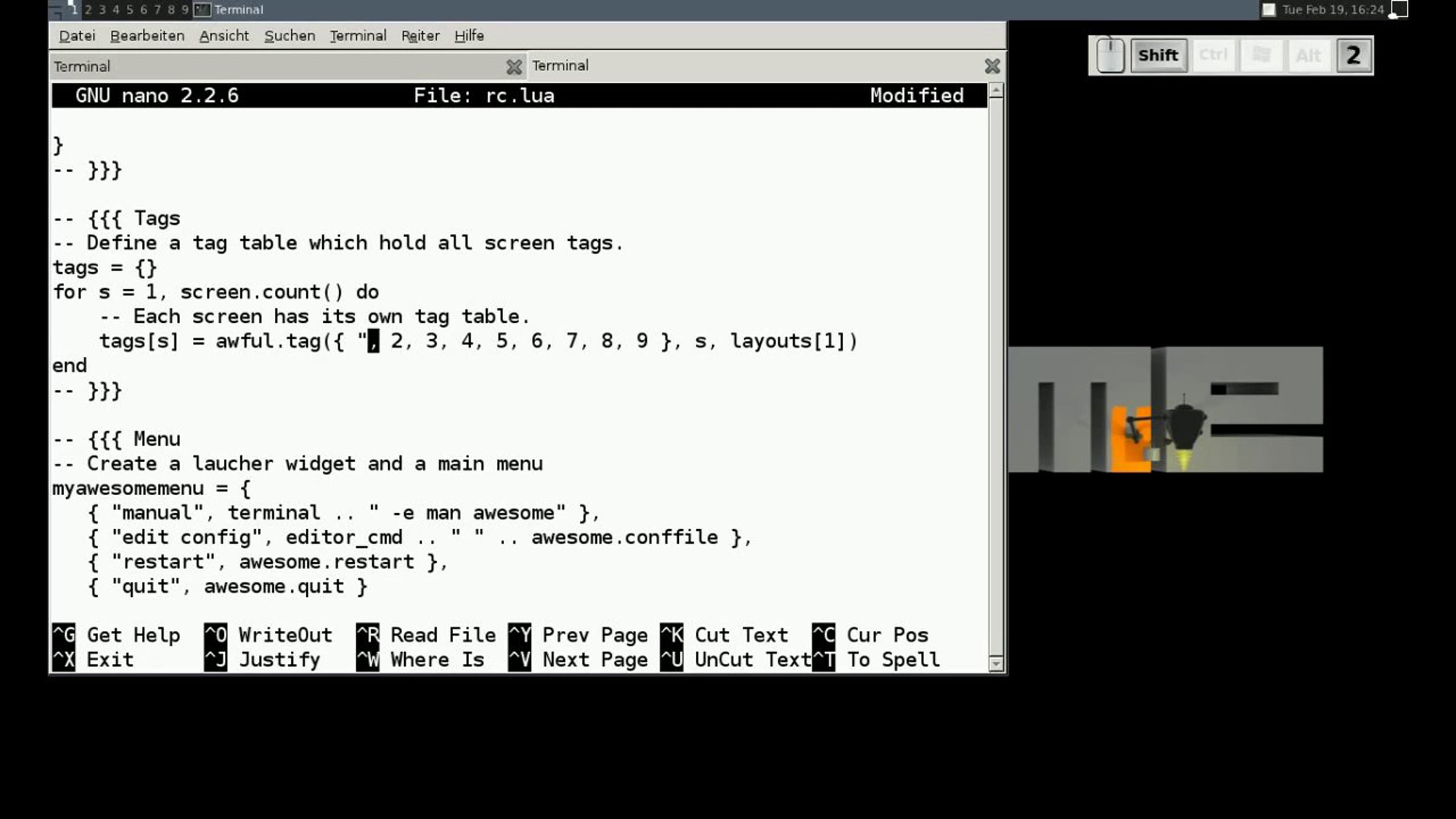The image size is (1456, 819).
Task: Close the second Terminal tab
Action: [x=992, y=66]
